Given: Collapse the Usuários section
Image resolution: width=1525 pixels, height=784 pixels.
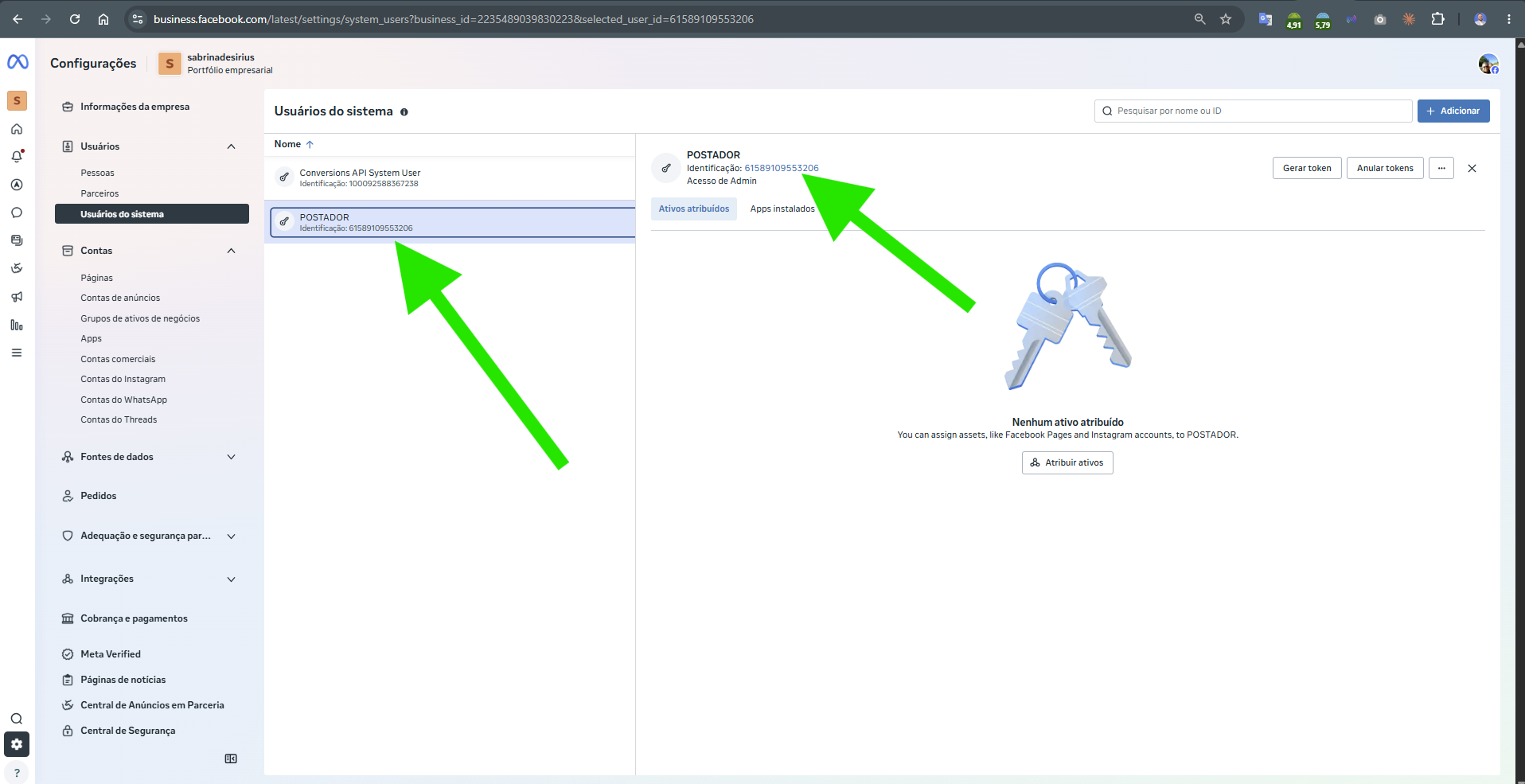Looking at the screenshot, I should point(231,146).
